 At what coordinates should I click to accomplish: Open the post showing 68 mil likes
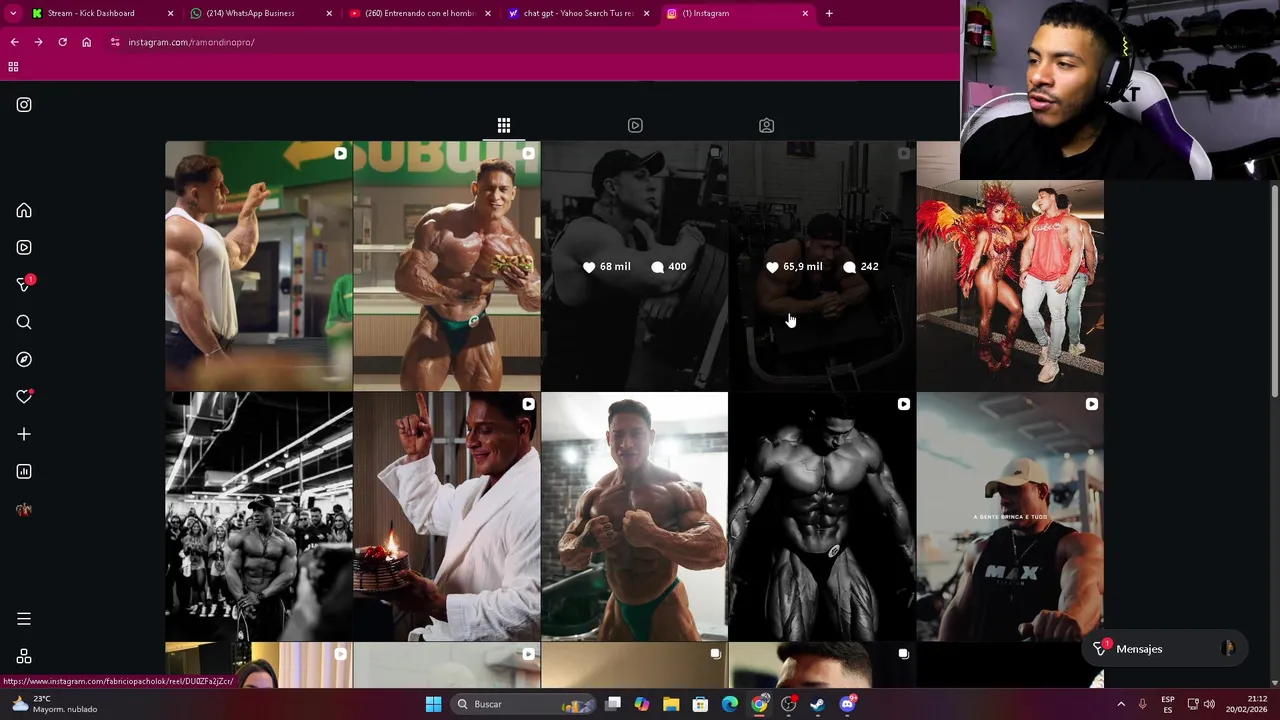[x=634, y=265]
